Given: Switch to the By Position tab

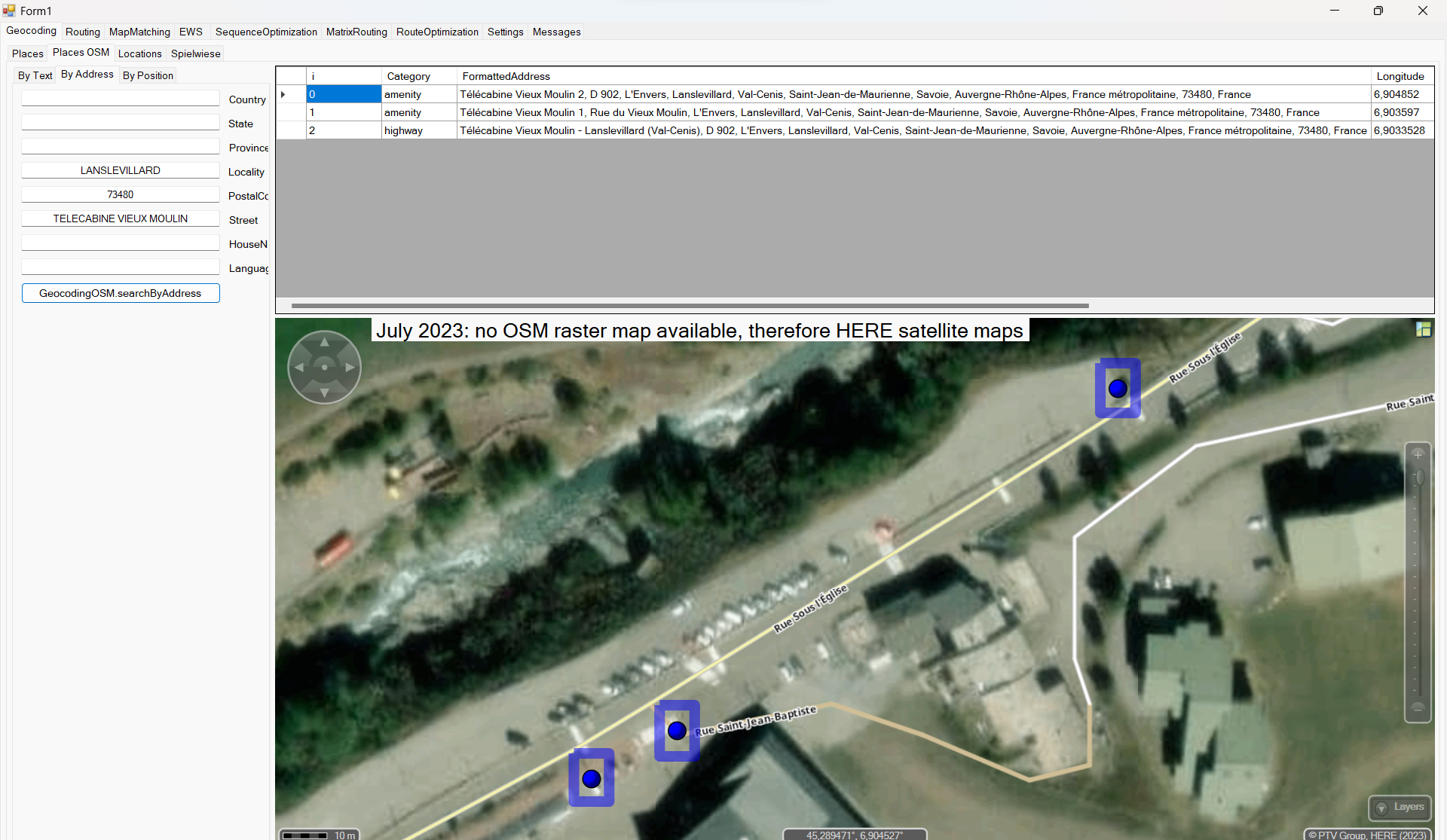Looking at the screenshot, I should coord(148,75).
